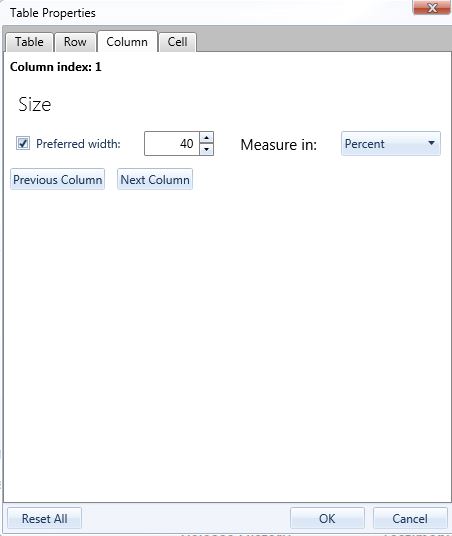Move to the Next Column
This screenshot has height=536, width=452.
[x=155, y=179]
